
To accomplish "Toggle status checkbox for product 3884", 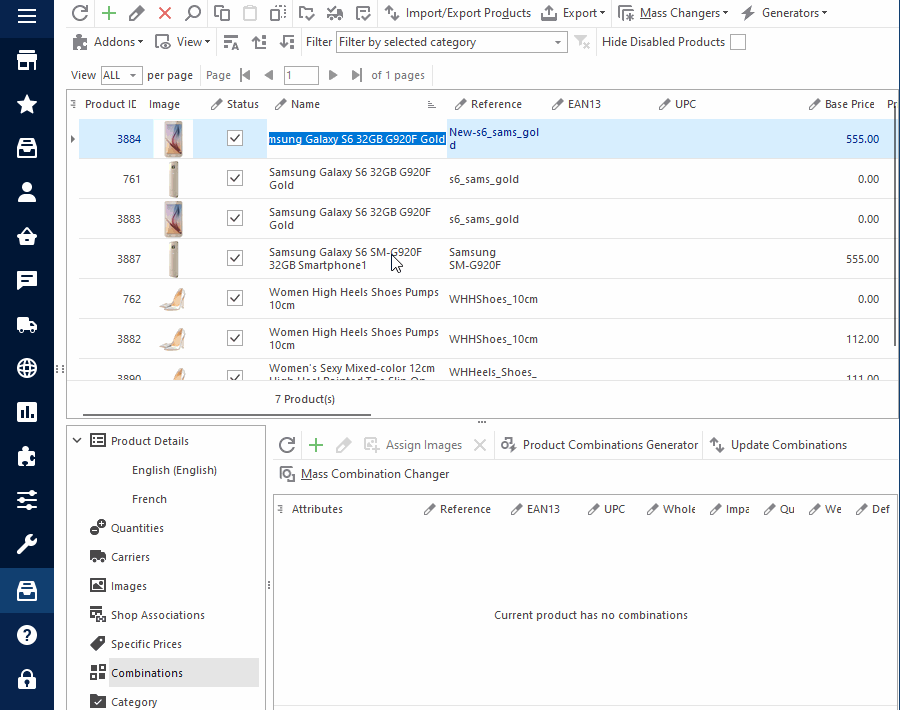I will click(235, 138).
